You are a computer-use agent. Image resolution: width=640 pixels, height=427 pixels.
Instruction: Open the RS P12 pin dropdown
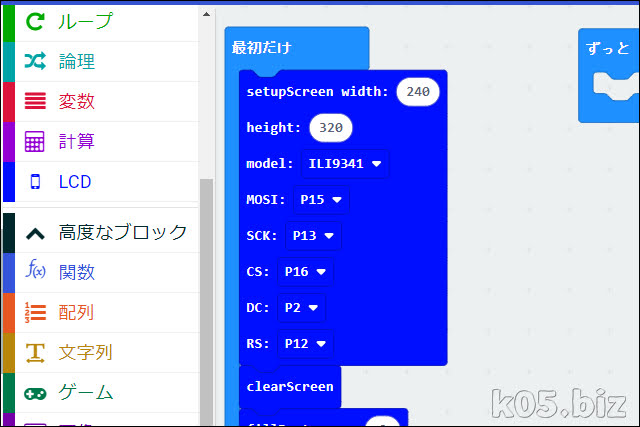point(305,344)
